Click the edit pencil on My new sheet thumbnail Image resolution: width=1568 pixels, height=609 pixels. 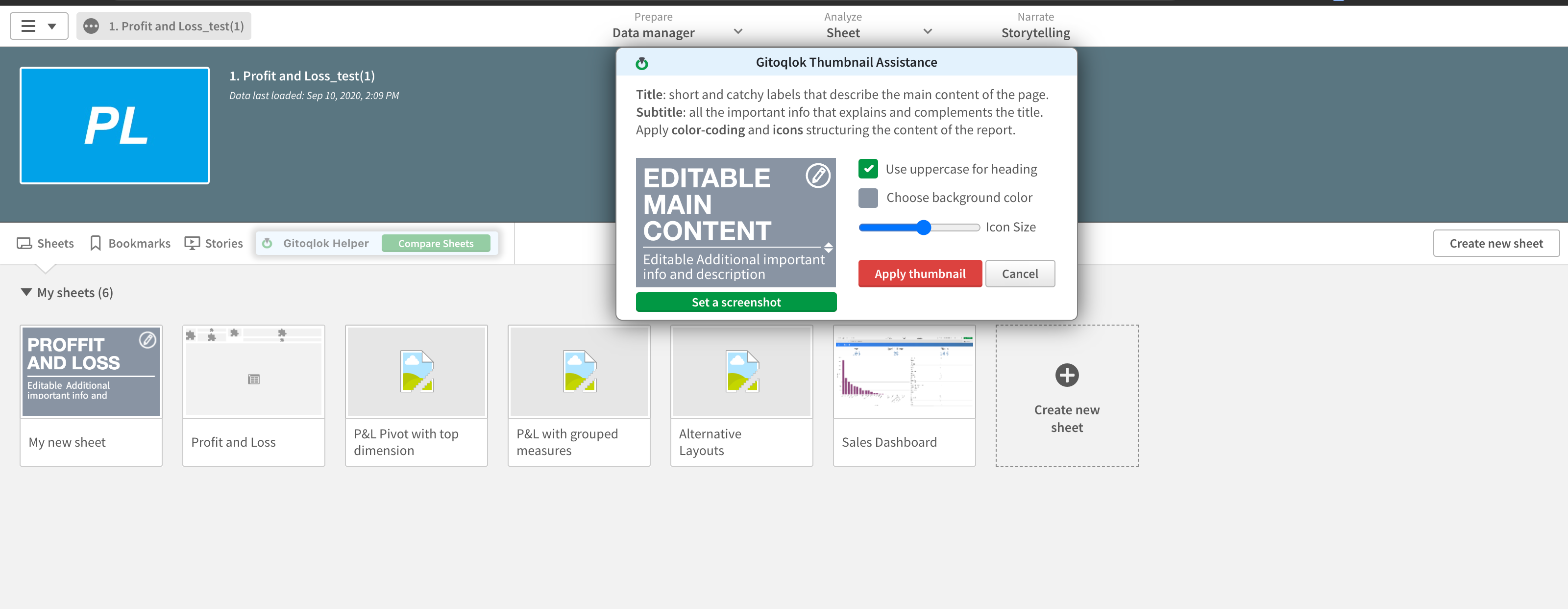(147, 341)
